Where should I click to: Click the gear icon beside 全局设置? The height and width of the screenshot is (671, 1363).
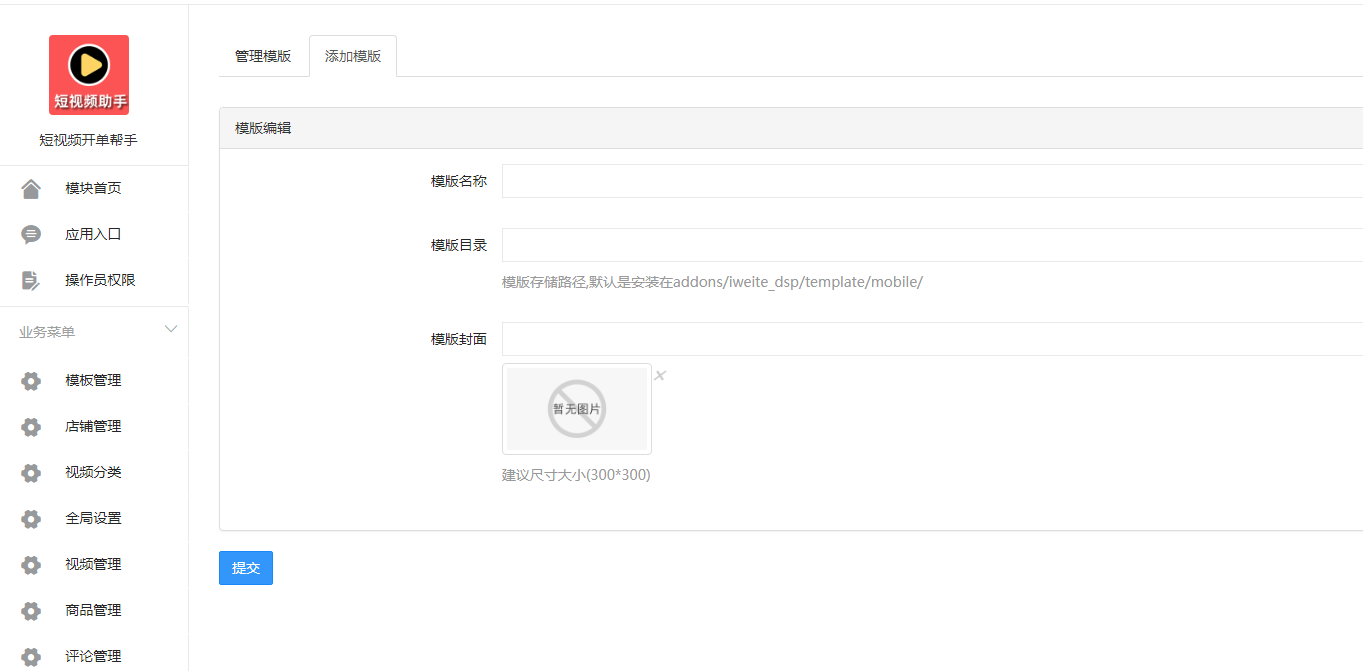[x=31, y=519]
